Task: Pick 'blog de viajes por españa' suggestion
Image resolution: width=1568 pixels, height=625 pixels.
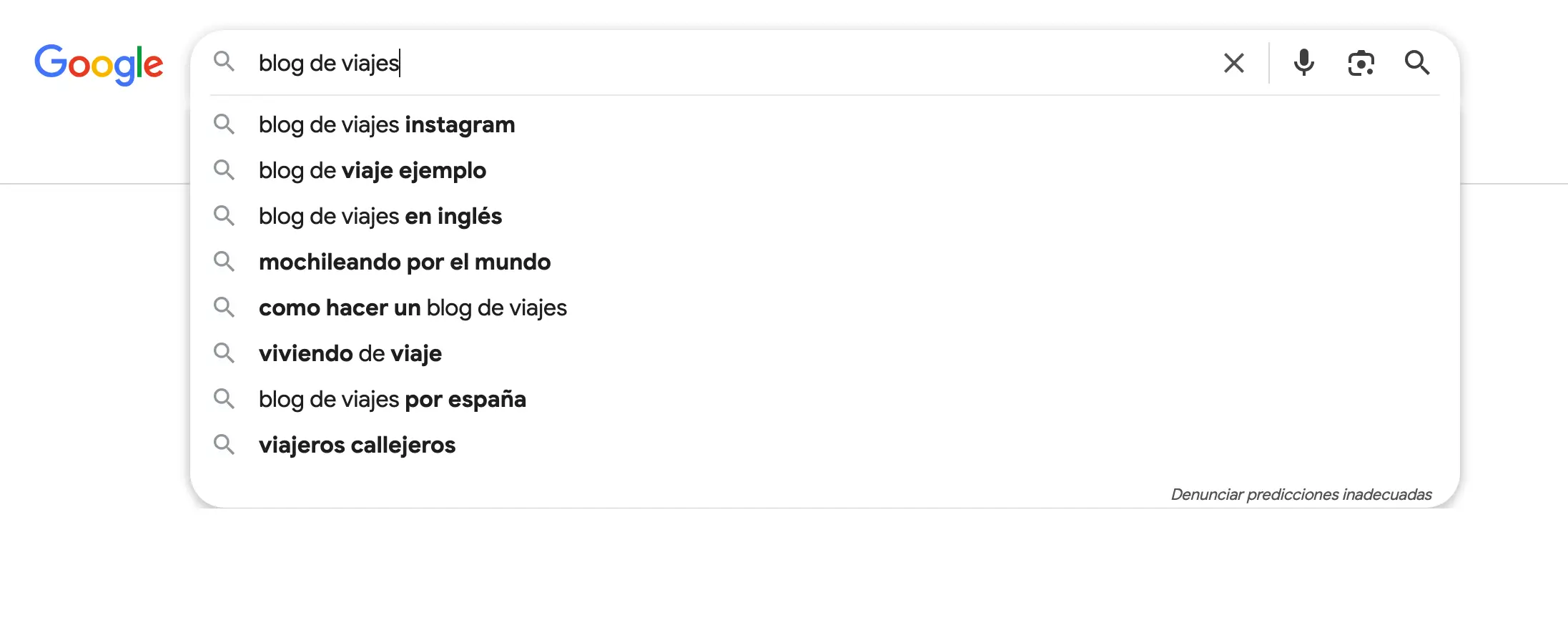Action: 824,399
